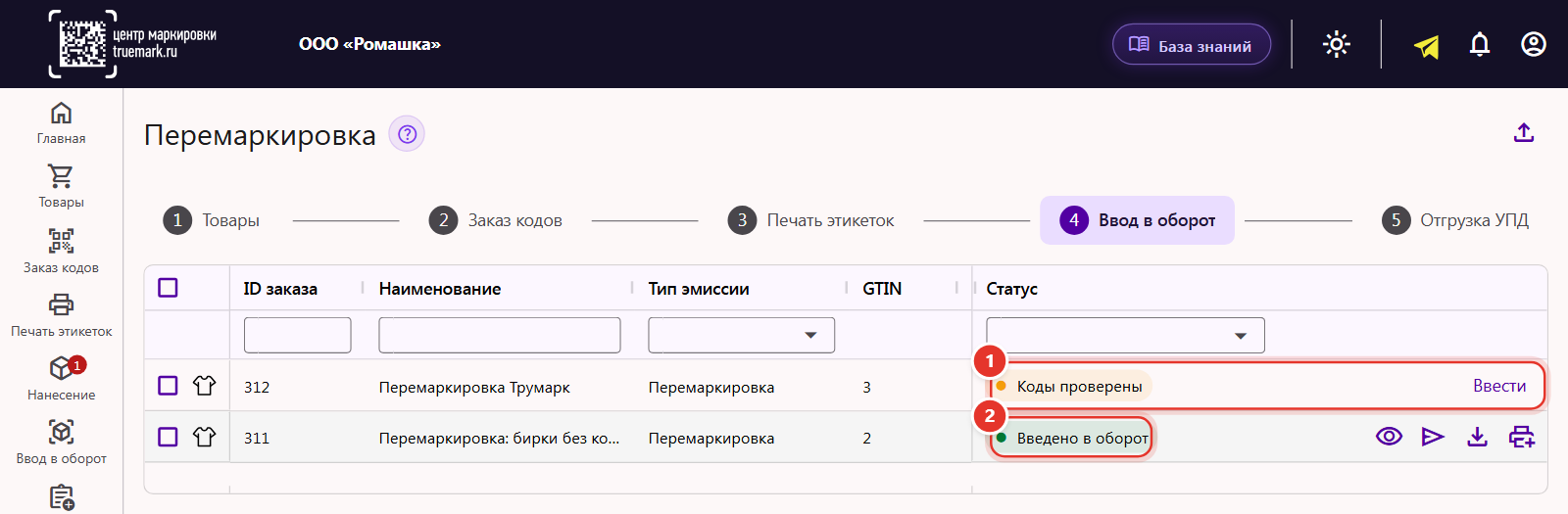Screen dimensions: 1568x514
Task: Click the help question mark beside Перемаркировка
Action: point(407,134)
